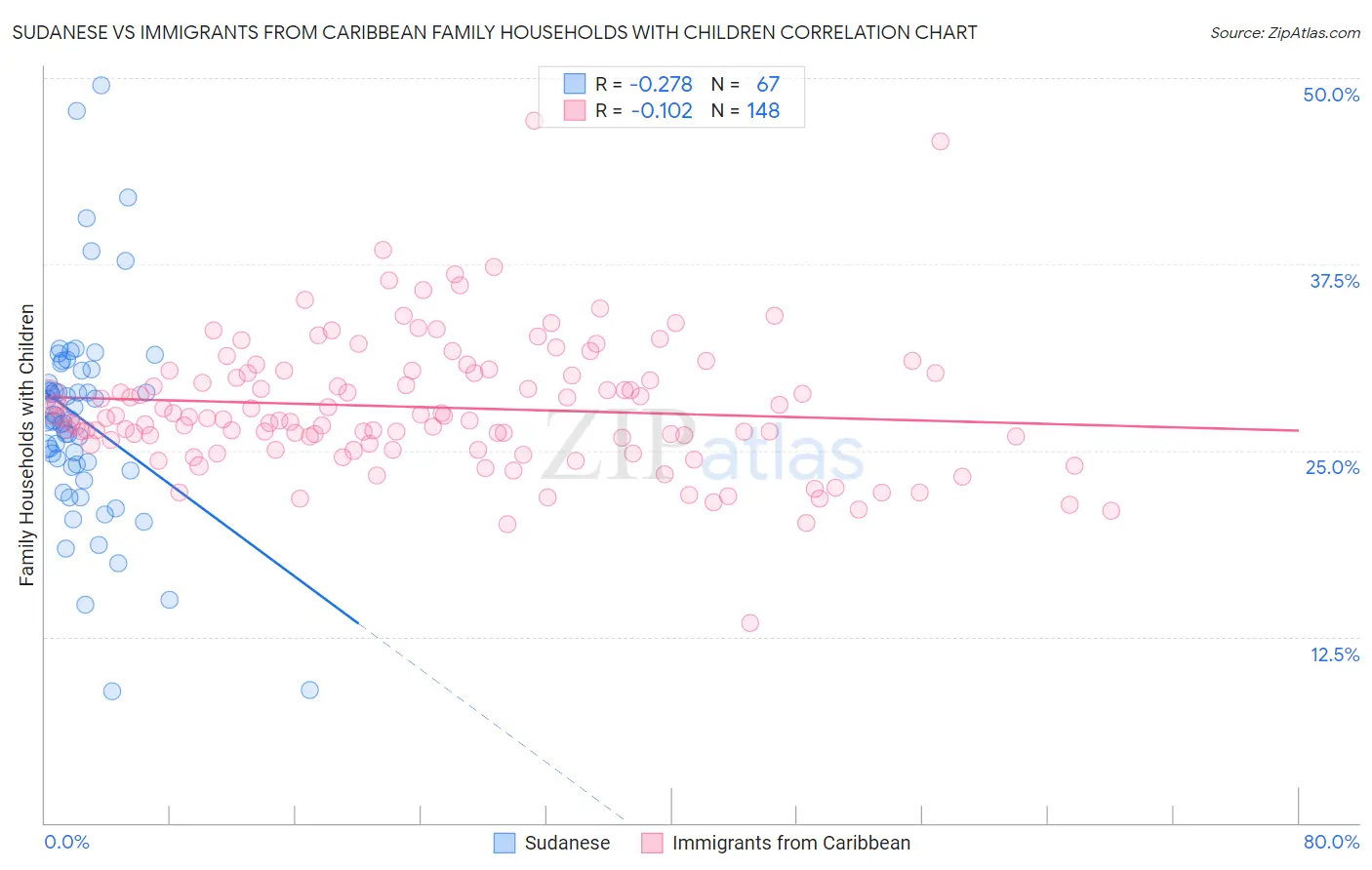Click the pink outlier point near 45%
The height and width of the screenshot is (870, 1372).
click(940, 141)
